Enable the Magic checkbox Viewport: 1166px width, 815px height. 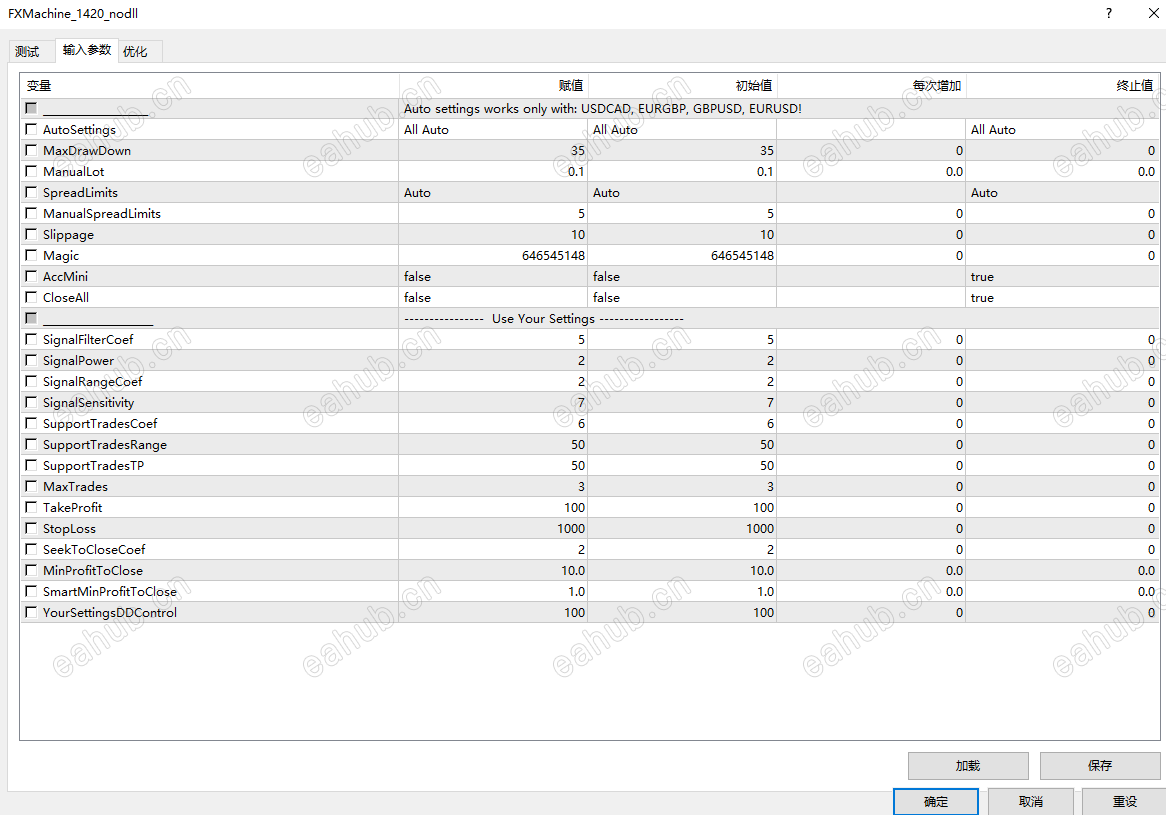[x=31, y=255]
